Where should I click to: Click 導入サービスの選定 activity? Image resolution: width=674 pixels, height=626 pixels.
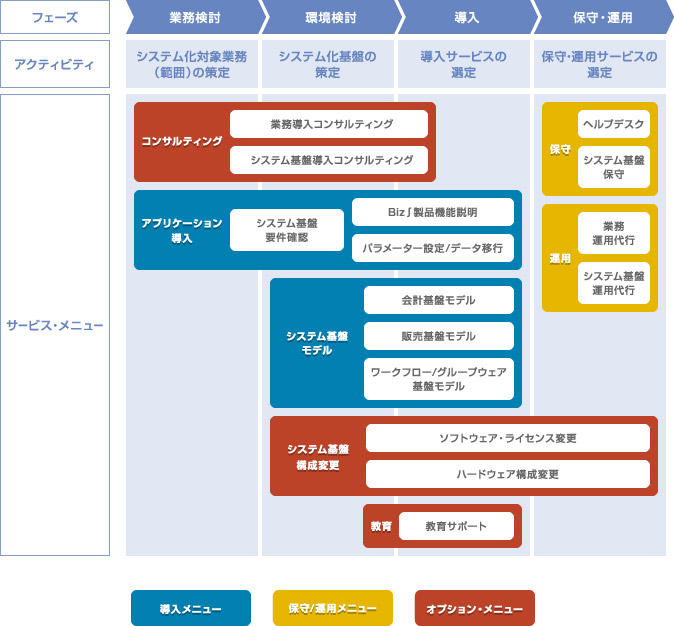click(x=463, y=64)
